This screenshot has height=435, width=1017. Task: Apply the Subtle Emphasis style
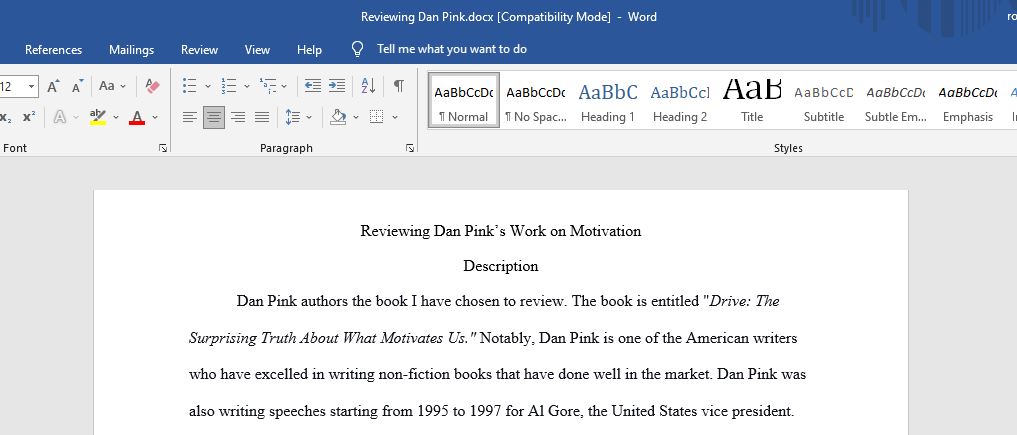pyautogui.click(x=896, y=100)
